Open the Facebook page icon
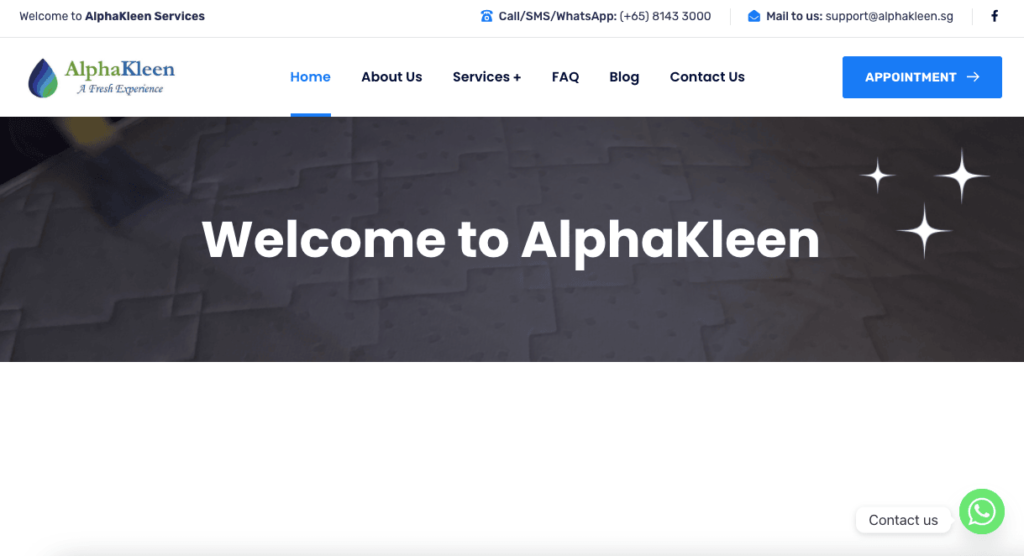Screen dimensions: 1024x556 994,16
